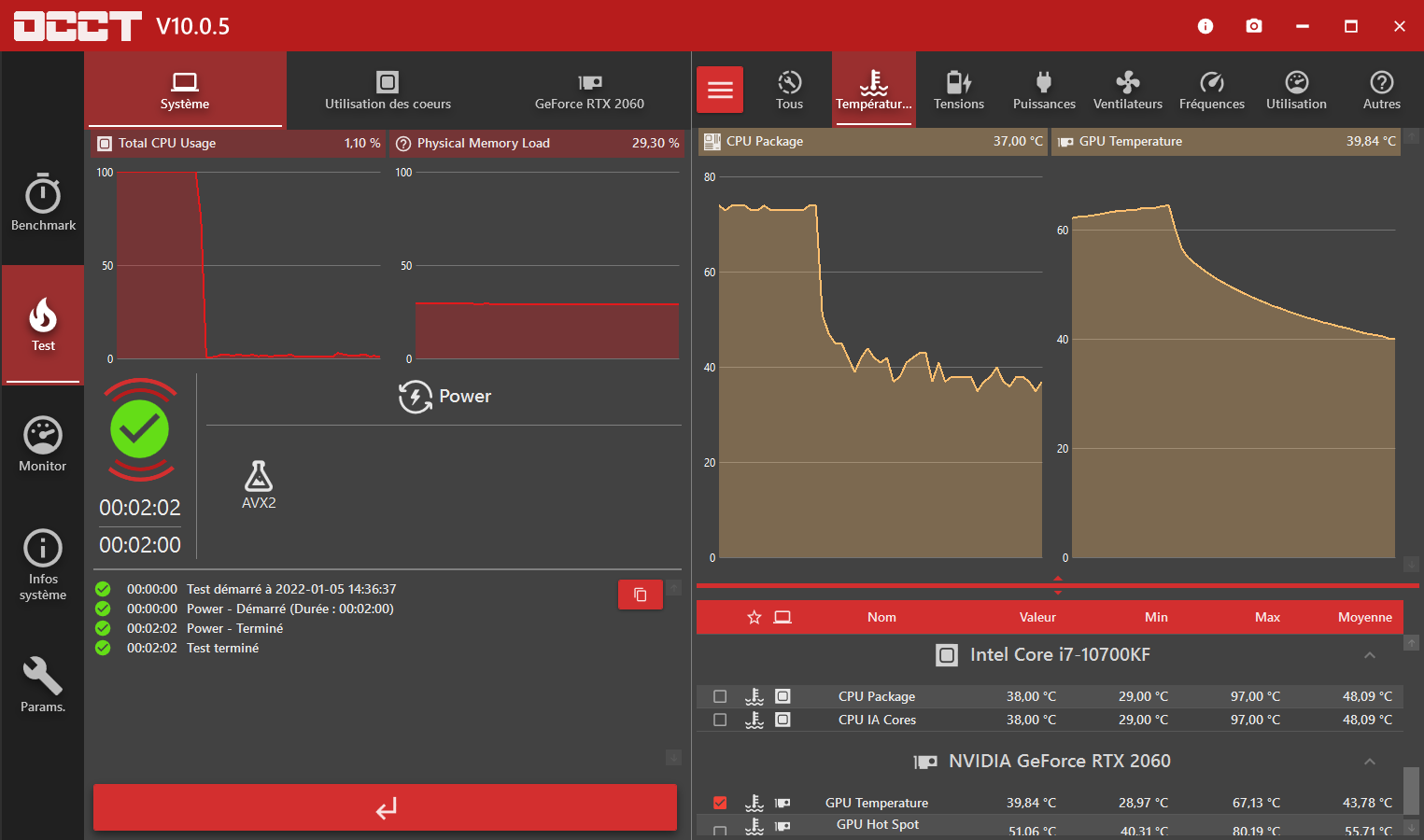
Task: Sort by the Moyenne column header
Action: [1364, 617]
